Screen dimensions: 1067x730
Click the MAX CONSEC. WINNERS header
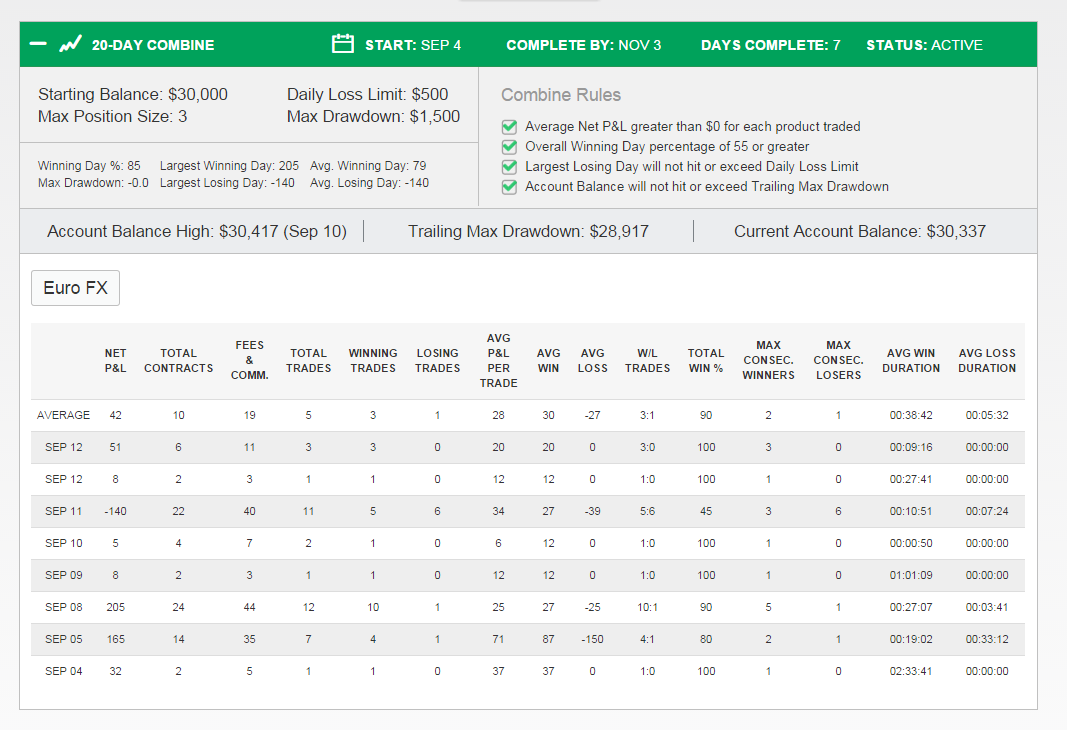point(768,360)
